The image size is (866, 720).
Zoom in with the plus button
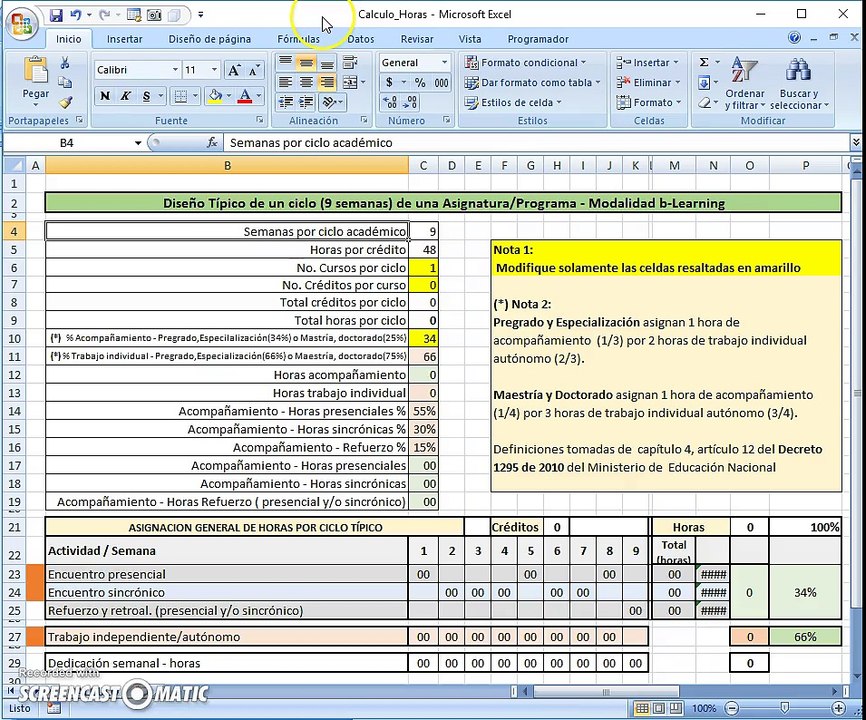838,708
